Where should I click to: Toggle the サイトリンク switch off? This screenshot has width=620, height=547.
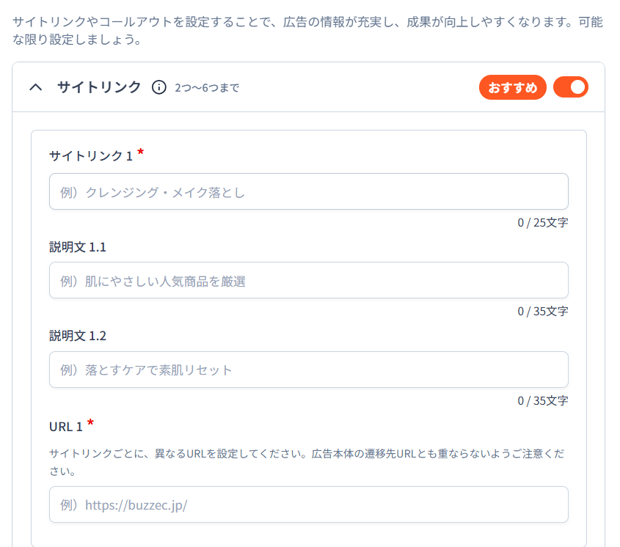click(571, 87)
